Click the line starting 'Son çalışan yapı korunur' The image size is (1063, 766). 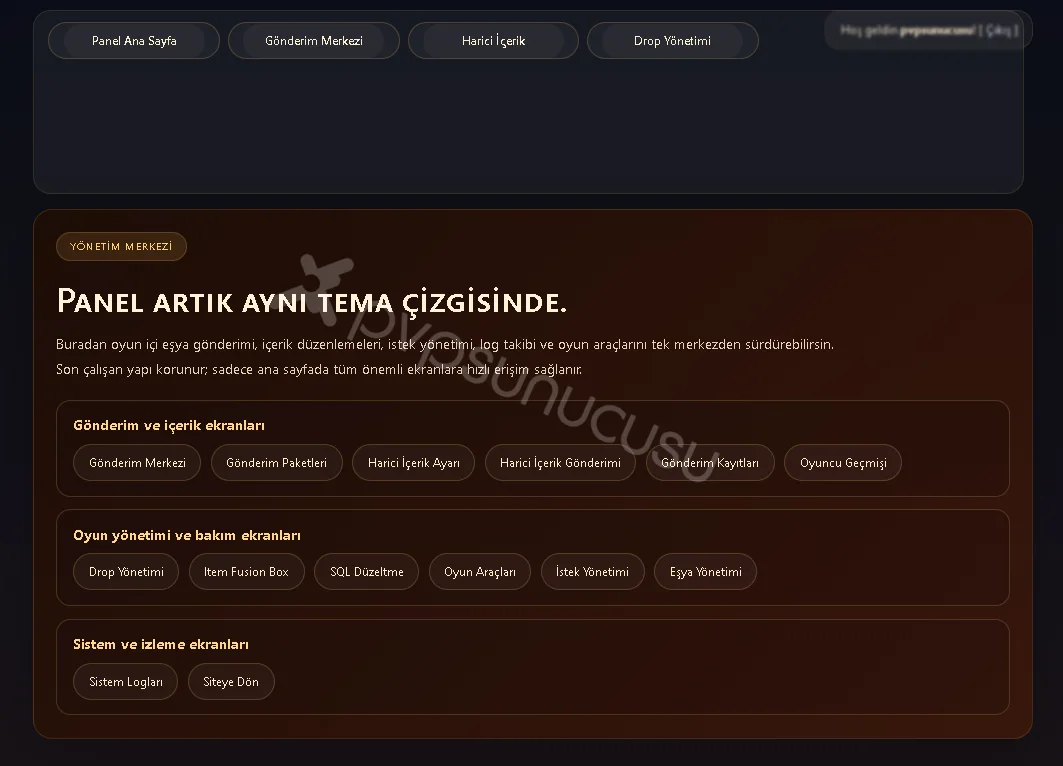tap(319, 369)
